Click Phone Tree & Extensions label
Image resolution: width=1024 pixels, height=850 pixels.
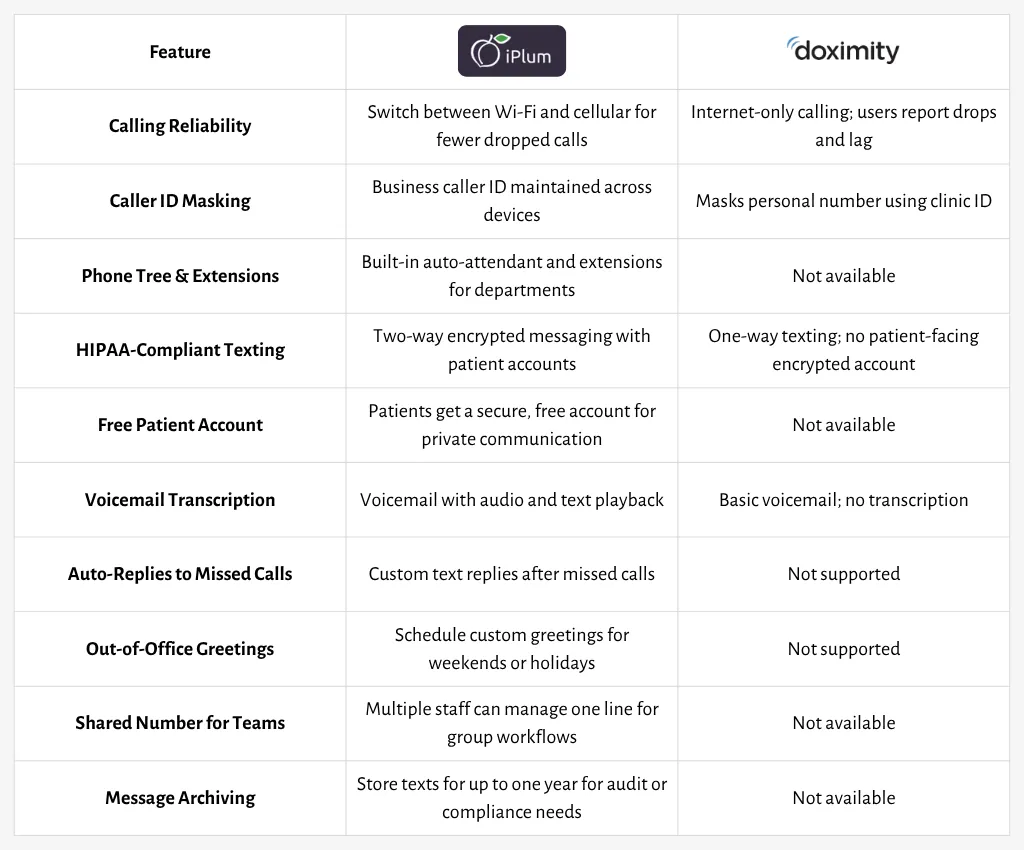coord(180,275)
